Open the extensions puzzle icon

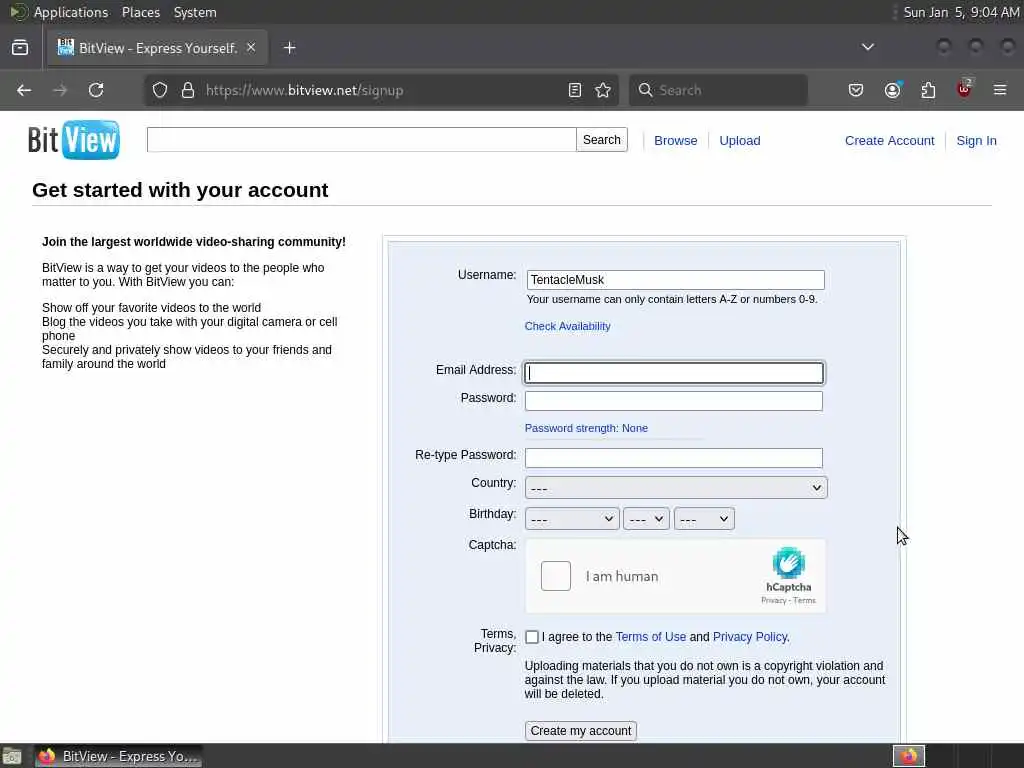[x=928, y=90]
